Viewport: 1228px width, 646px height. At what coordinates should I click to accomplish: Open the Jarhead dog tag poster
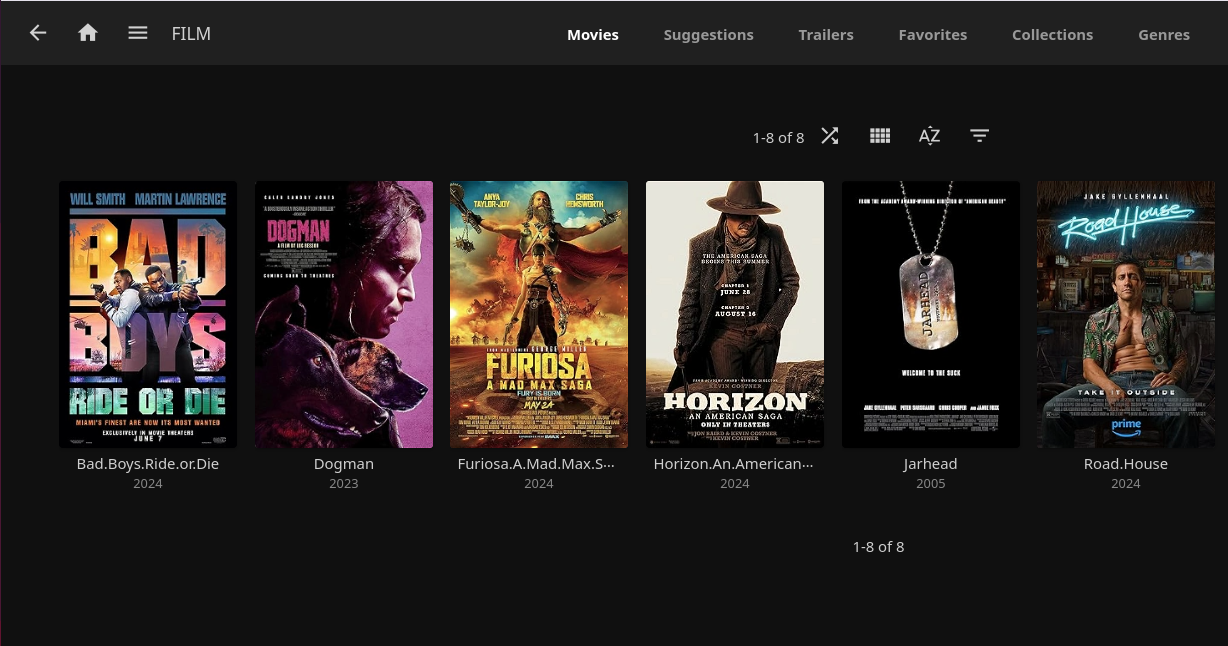931,314
